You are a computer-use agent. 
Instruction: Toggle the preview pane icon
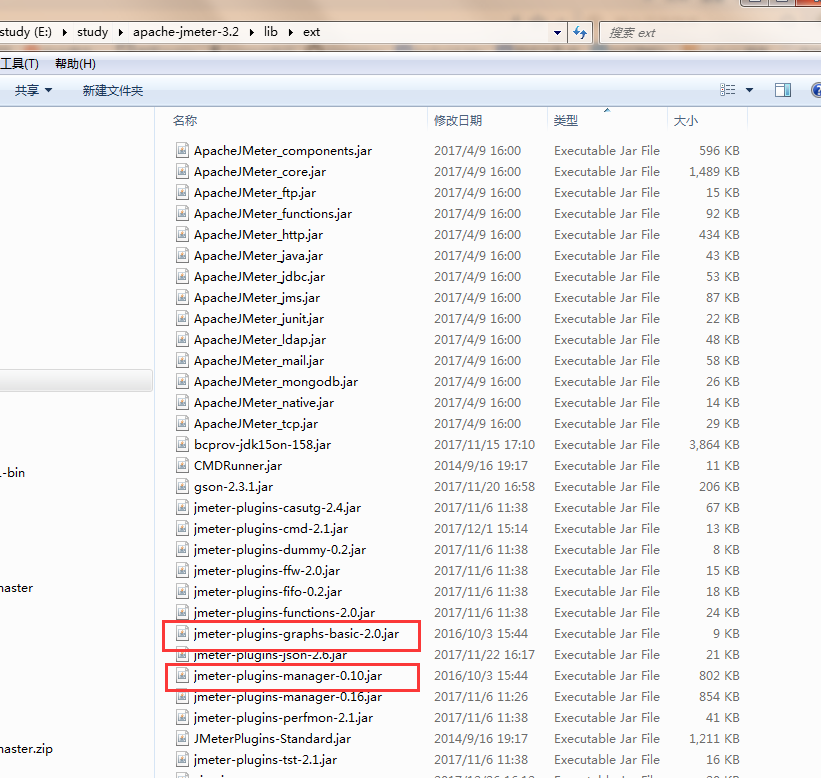(783, 90)
